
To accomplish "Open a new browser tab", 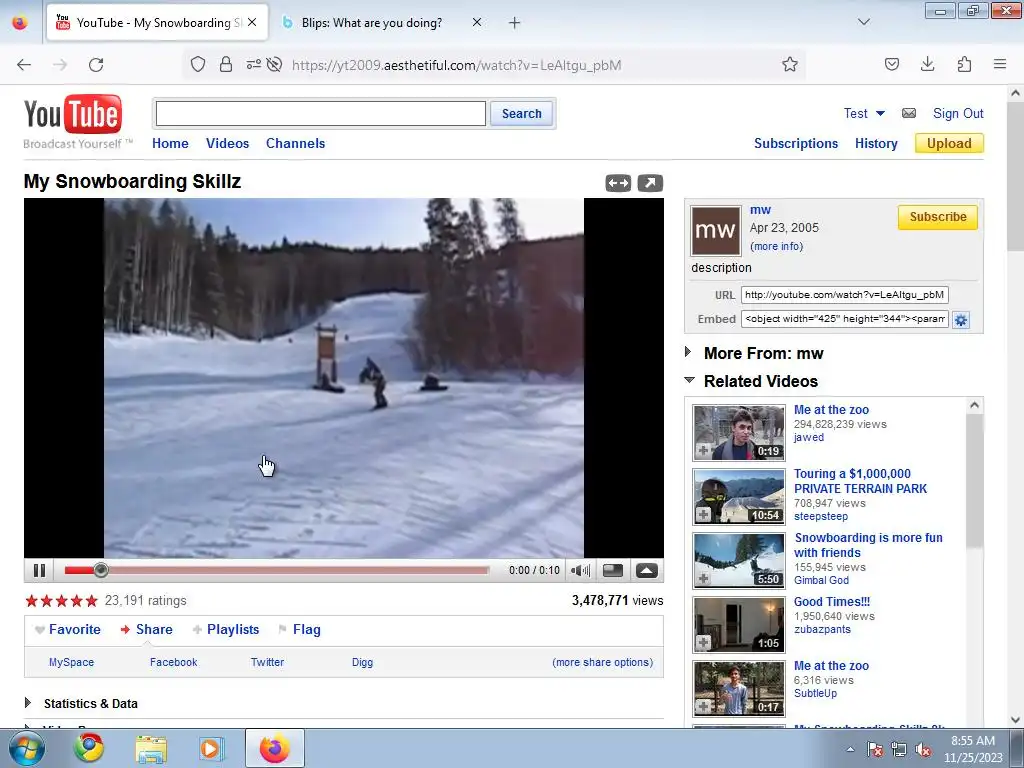I will (515, 23).
